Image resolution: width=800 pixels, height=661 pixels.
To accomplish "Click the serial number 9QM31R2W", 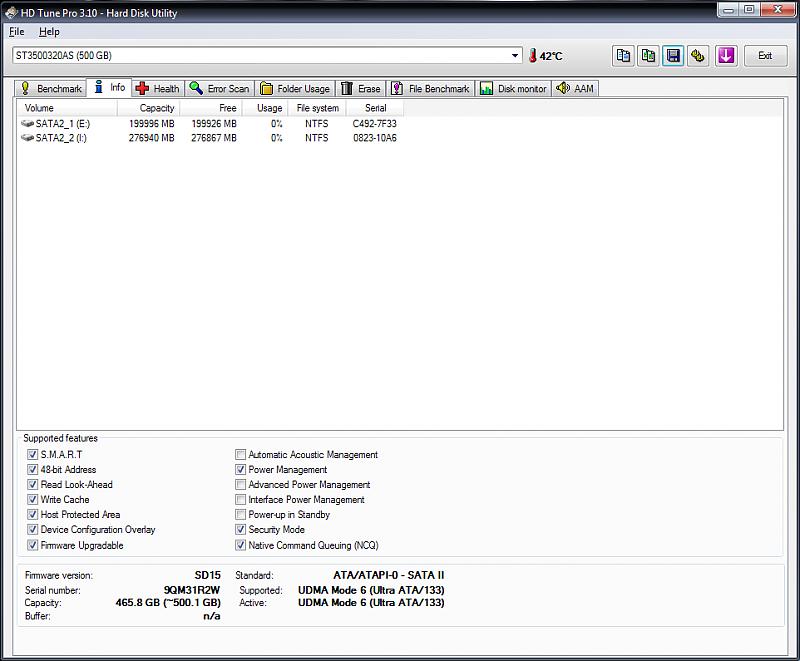I will coord(192,590).
